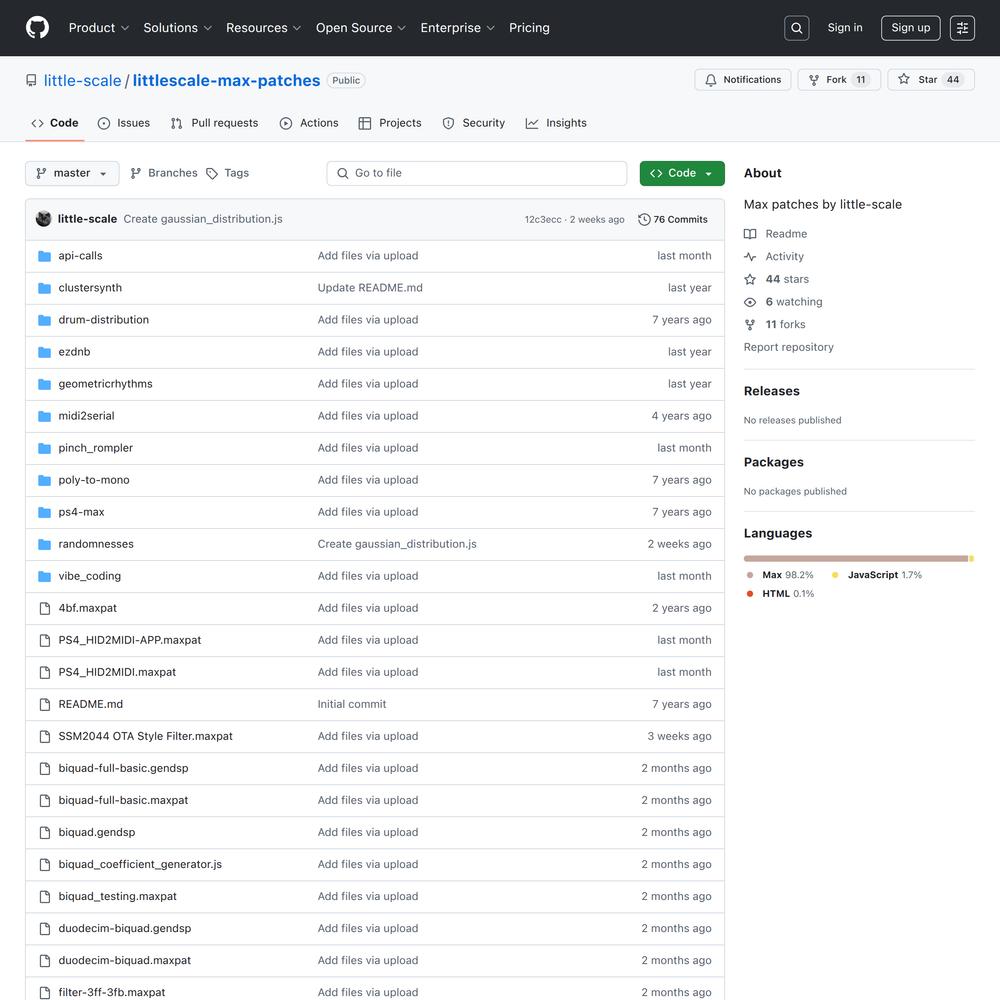This screenshot has height=1000, width=1000.
Task: Open the geometricrhythms folder
Action: click(105, 384)
